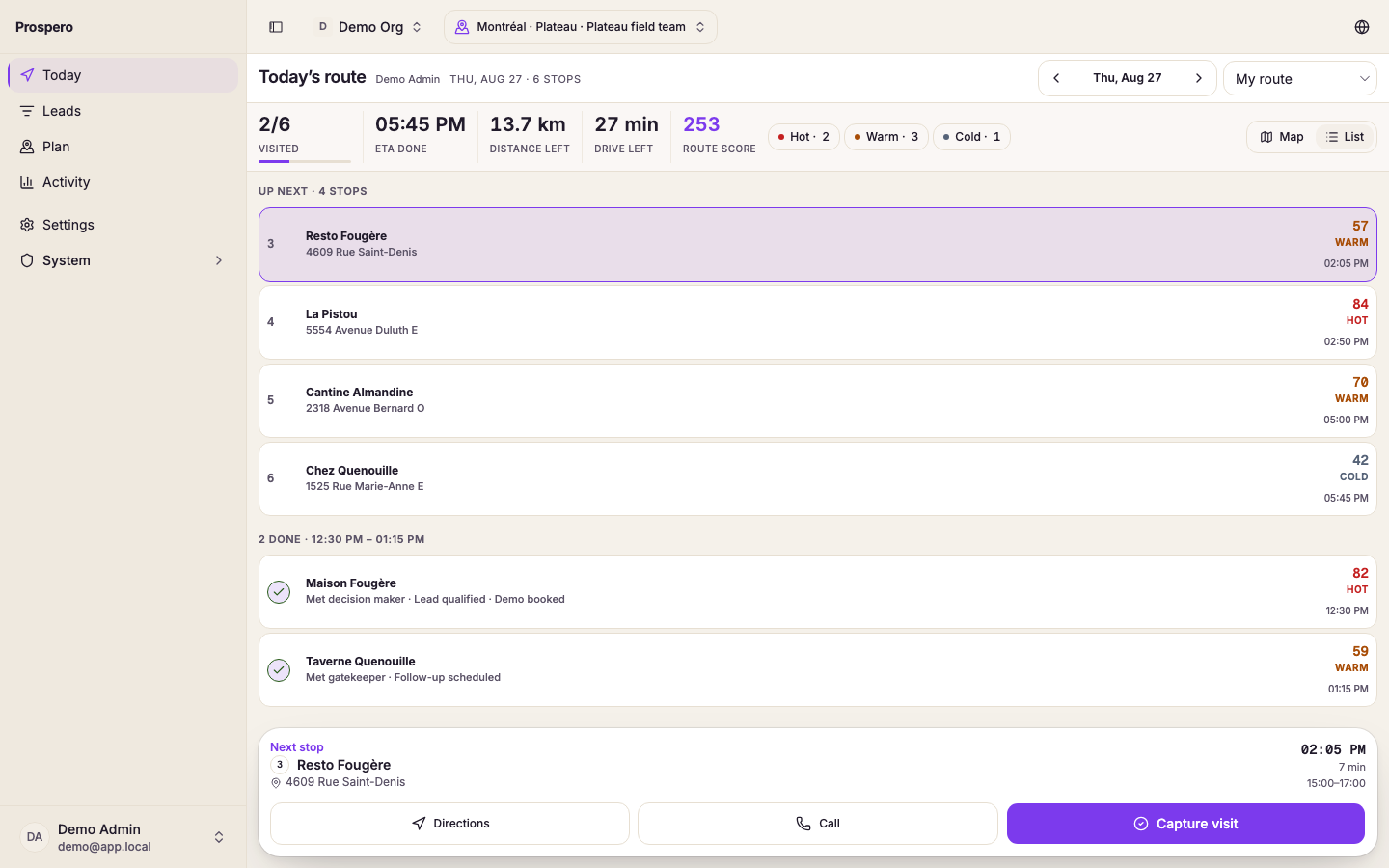Filter by Cold · 1 chip
This screenshot has height=868, width=1389.
971,137
